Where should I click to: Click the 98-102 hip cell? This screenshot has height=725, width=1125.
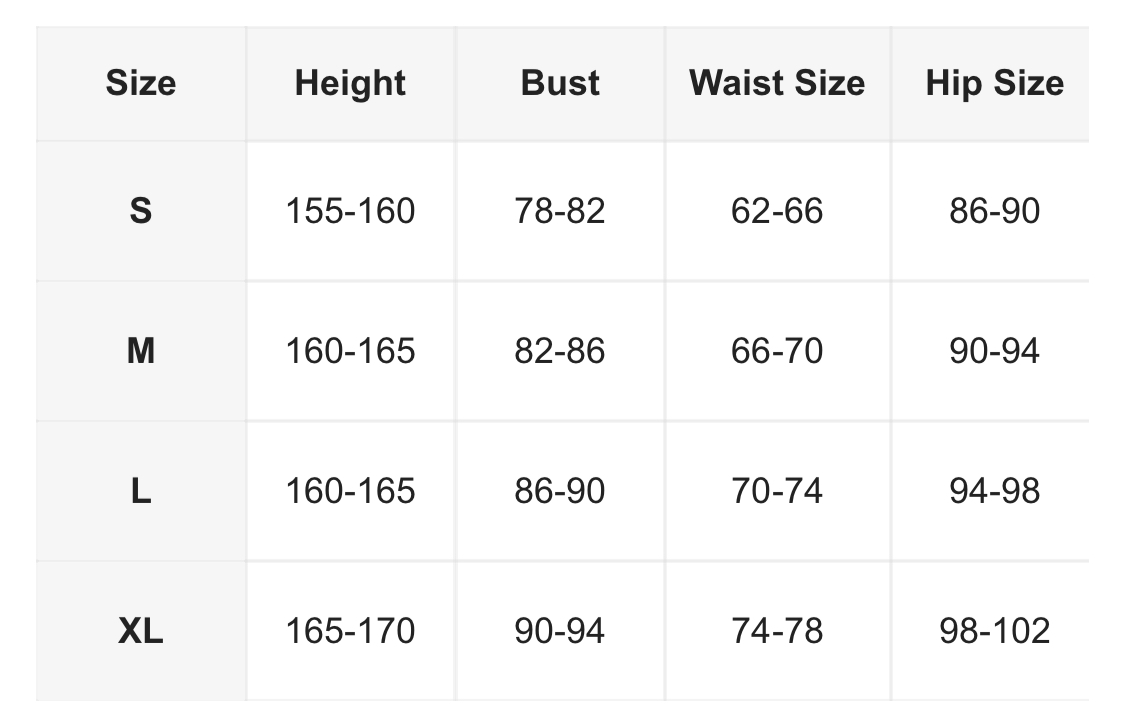(994, 631)
